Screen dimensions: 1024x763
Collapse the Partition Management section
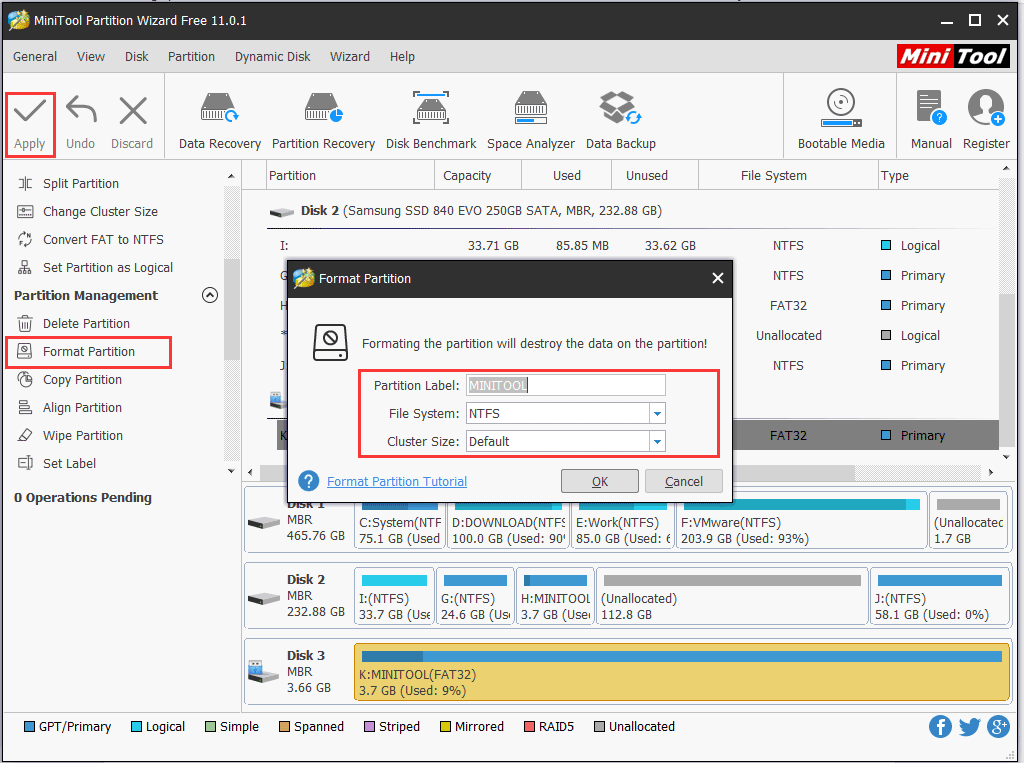[210, 295]
